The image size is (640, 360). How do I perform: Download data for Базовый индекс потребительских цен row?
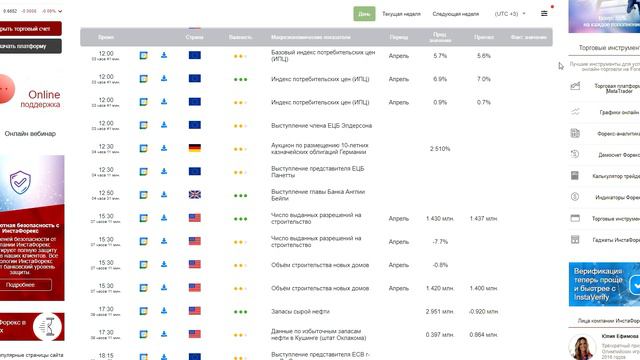pyautogui.click(x=164, y=55)
